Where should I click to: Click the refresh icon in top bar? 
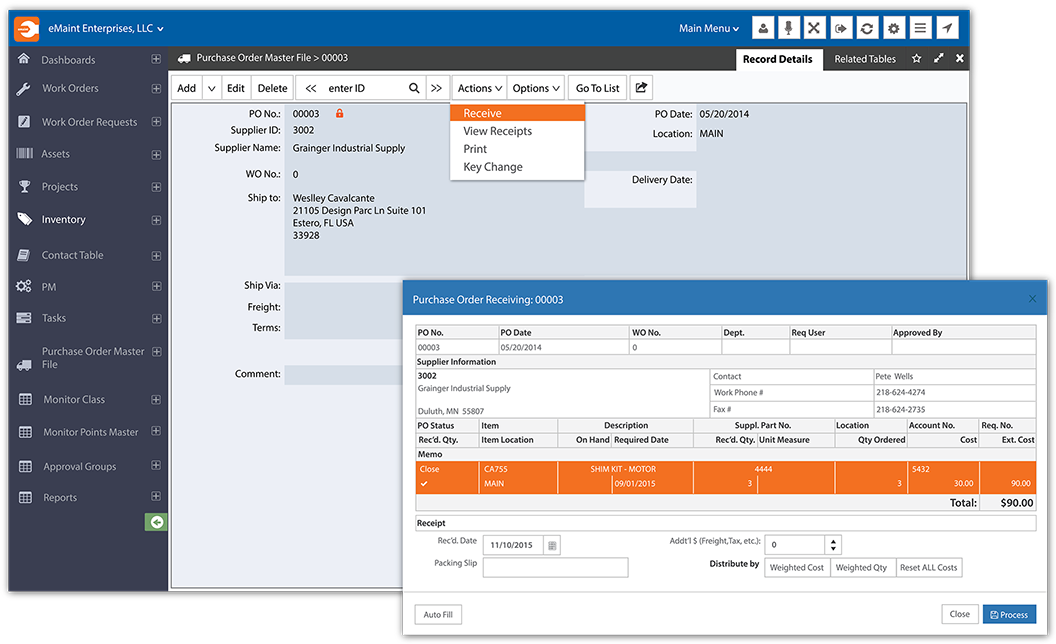(867, 28)
